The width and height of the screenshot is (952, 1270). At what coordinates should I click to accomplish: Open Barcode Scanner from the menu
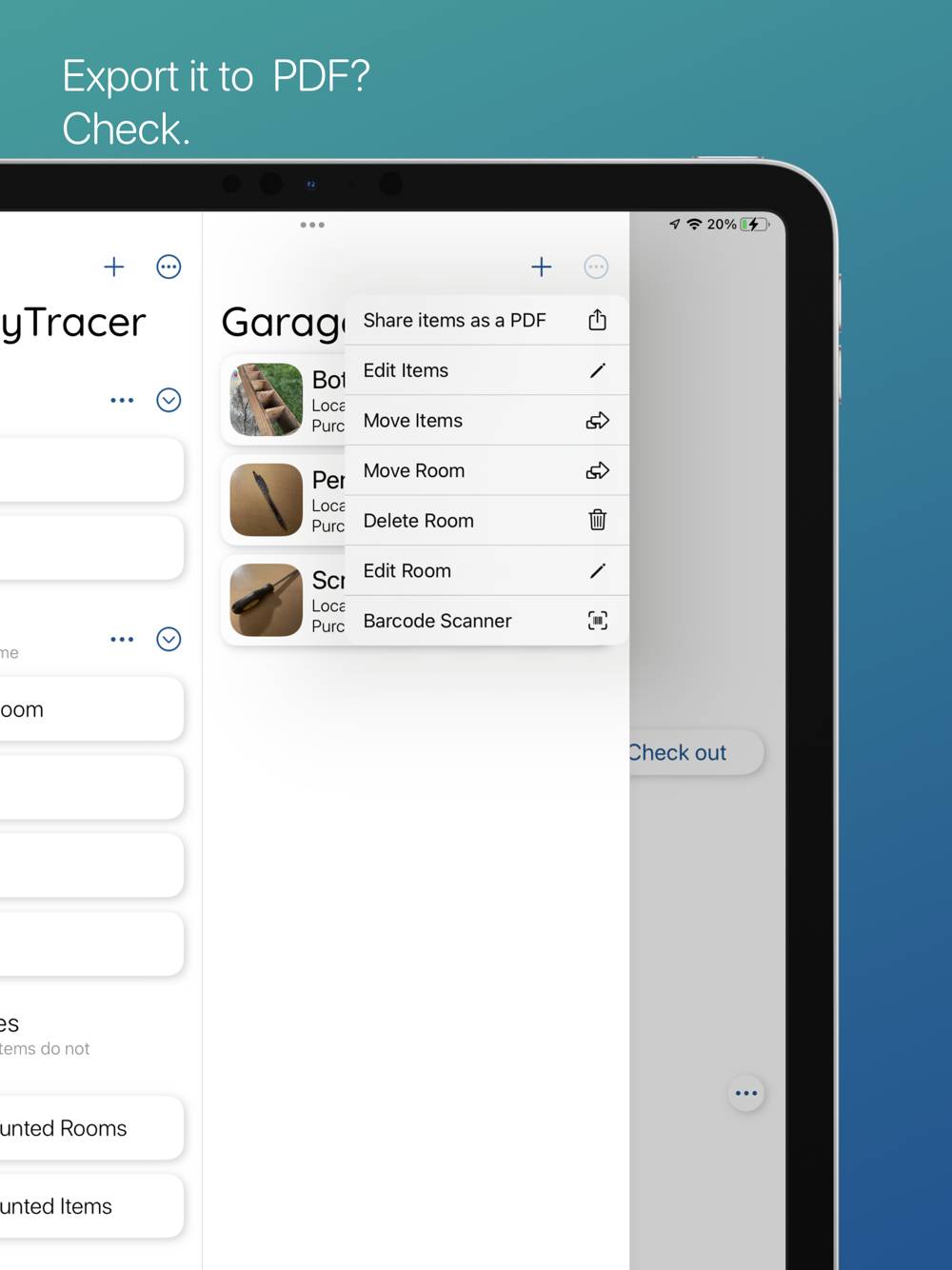486,621
